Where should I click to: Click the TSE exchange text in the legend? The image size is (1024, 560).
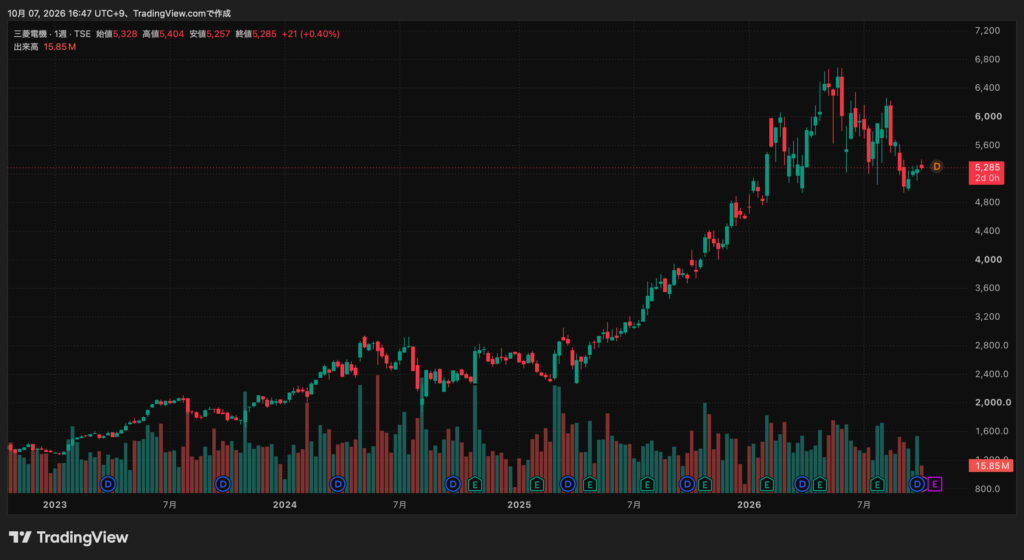click(82, 34)
